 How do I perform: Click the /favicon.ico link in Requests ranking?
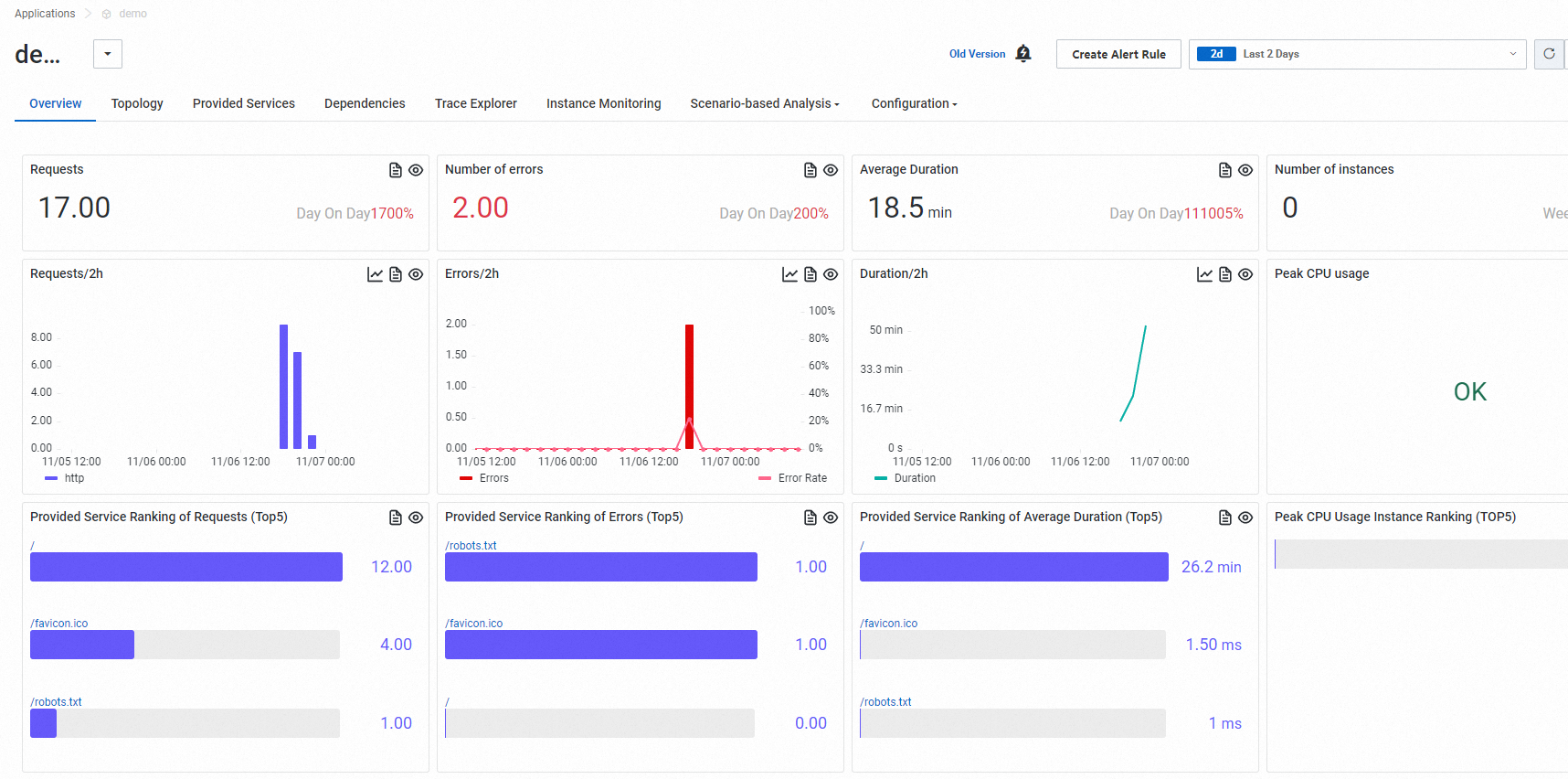click(61, 624)
